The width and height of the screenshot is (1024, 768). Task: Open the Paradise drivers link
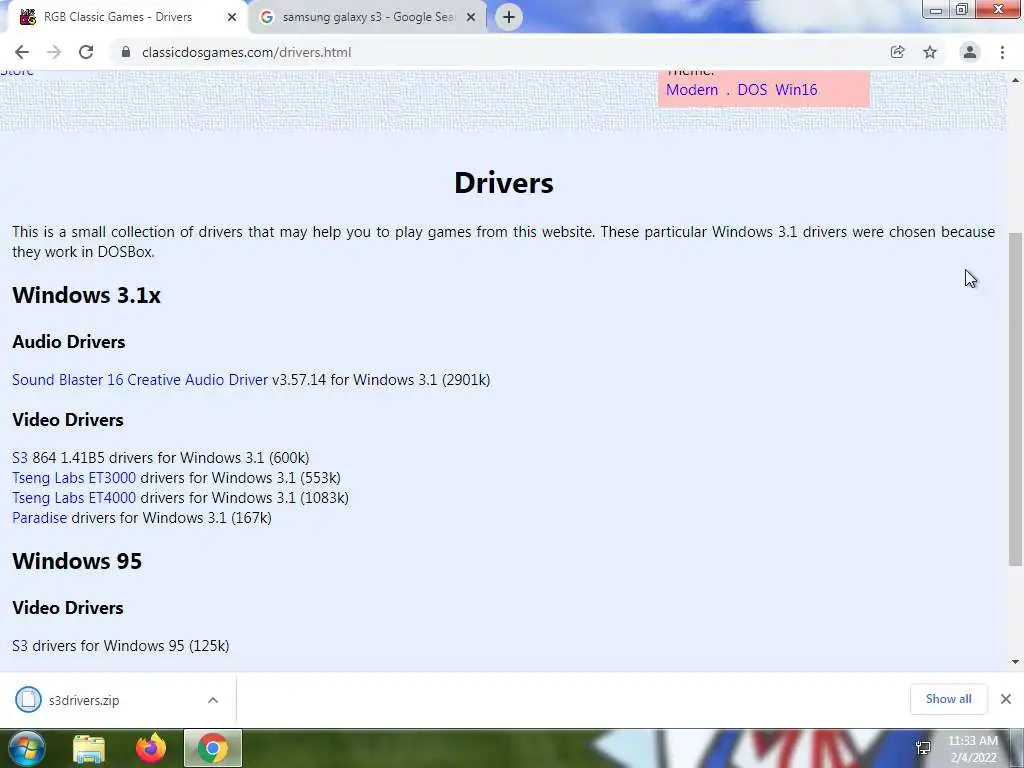tap(39, 518)
